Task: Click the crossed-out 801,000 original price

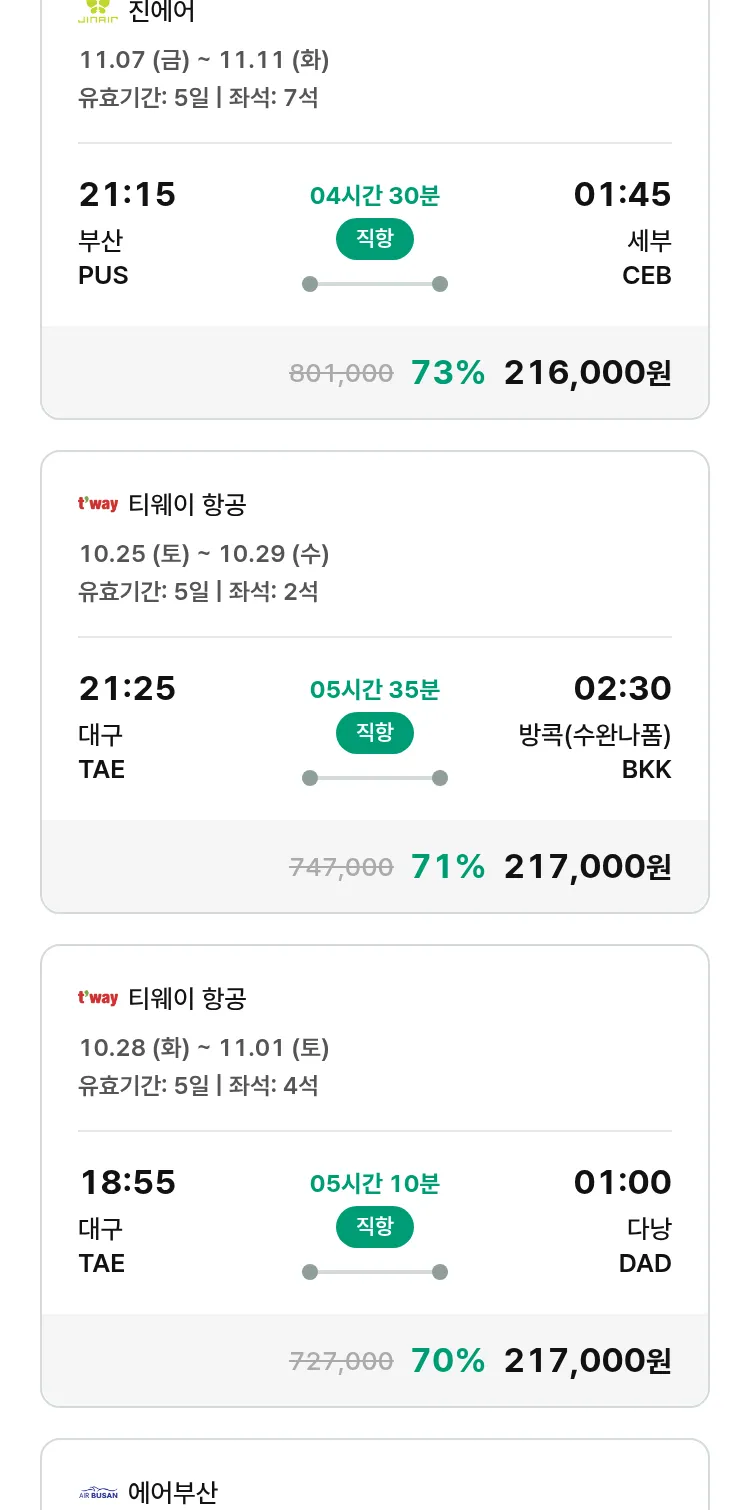Action: (x=341, y=374)
